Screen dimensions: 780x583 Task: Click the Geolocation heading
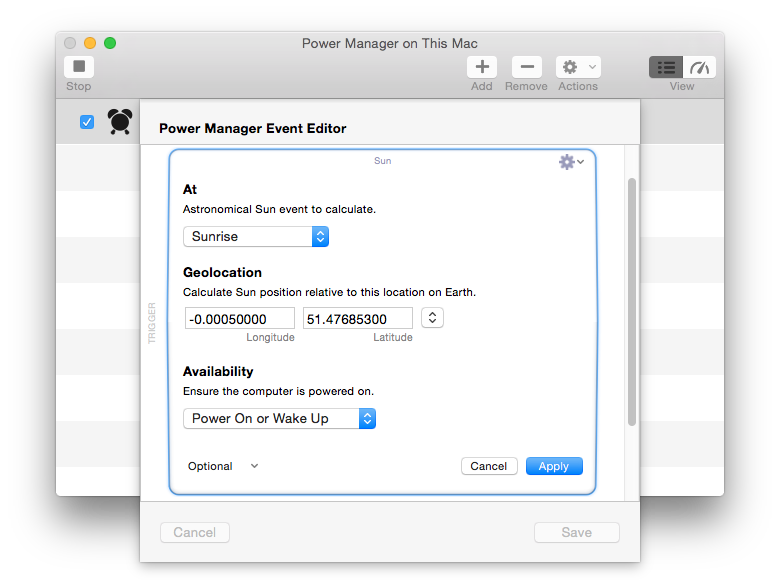[222, 273]
